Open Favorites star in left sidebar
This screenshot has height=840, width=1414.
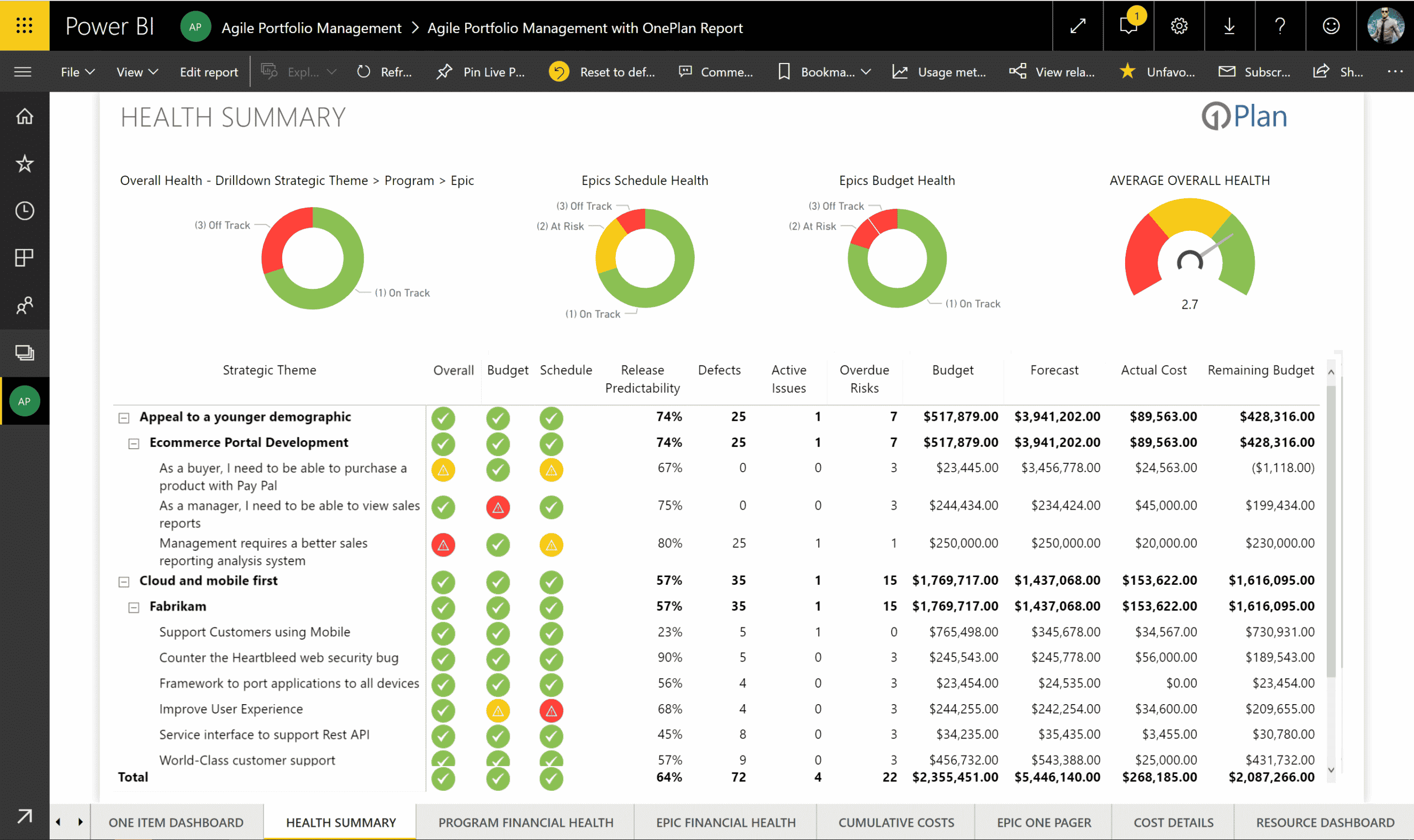coord(24,163)
